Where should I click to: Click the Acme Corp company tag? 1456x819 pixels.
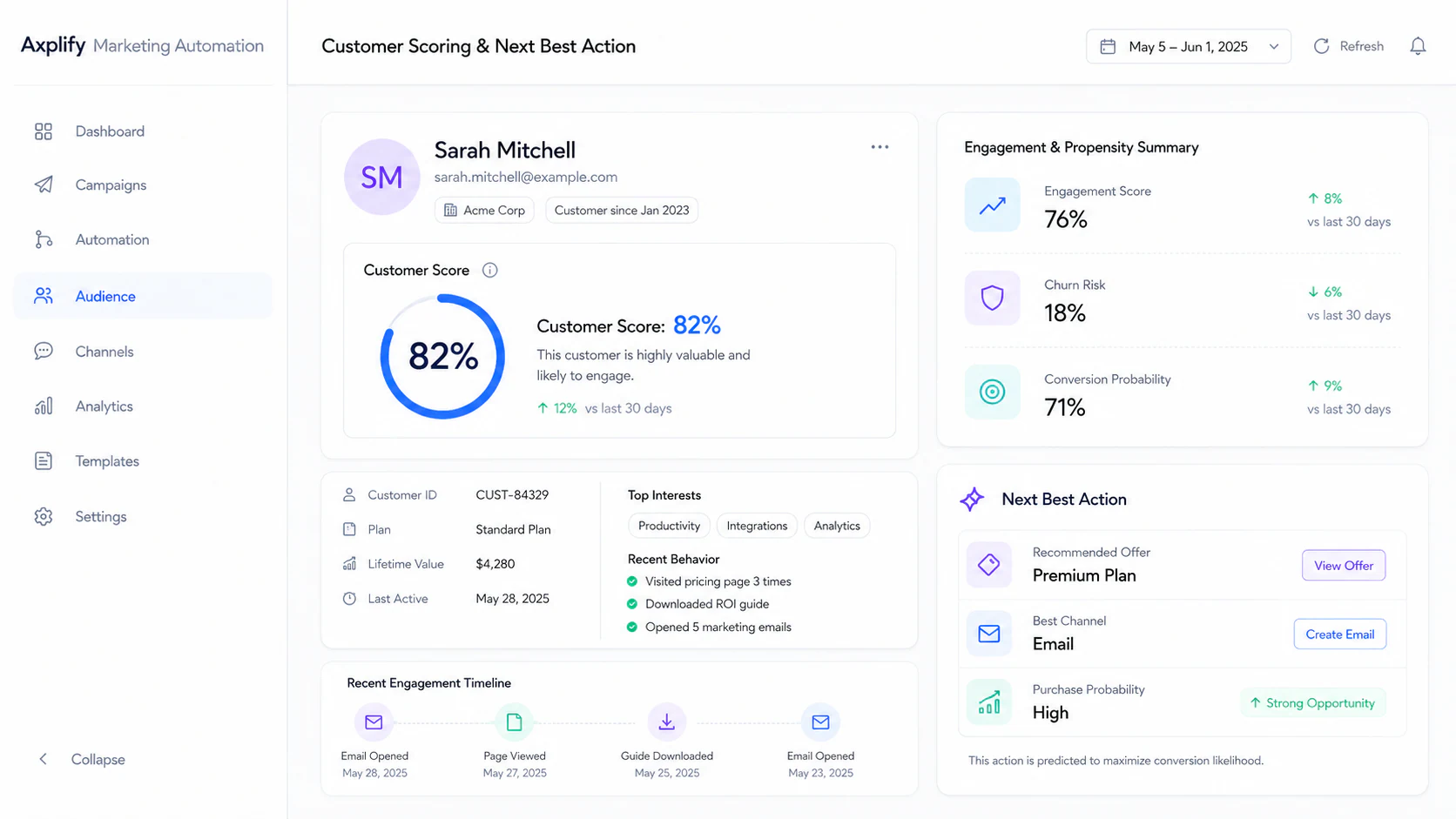point(484,211)
